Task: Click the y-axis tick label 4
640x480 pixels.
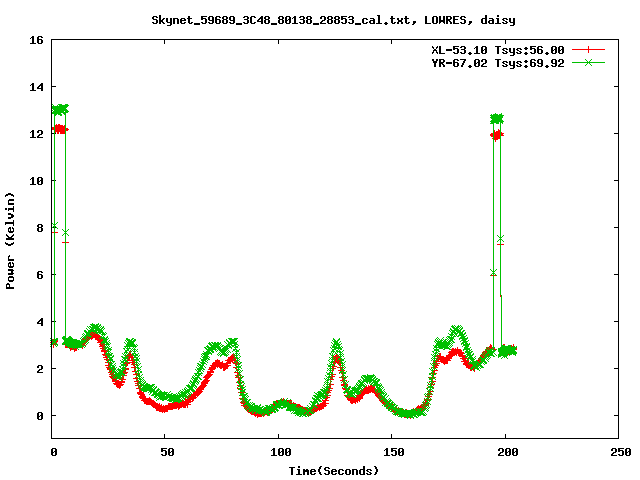Action: tap(40, 322)
